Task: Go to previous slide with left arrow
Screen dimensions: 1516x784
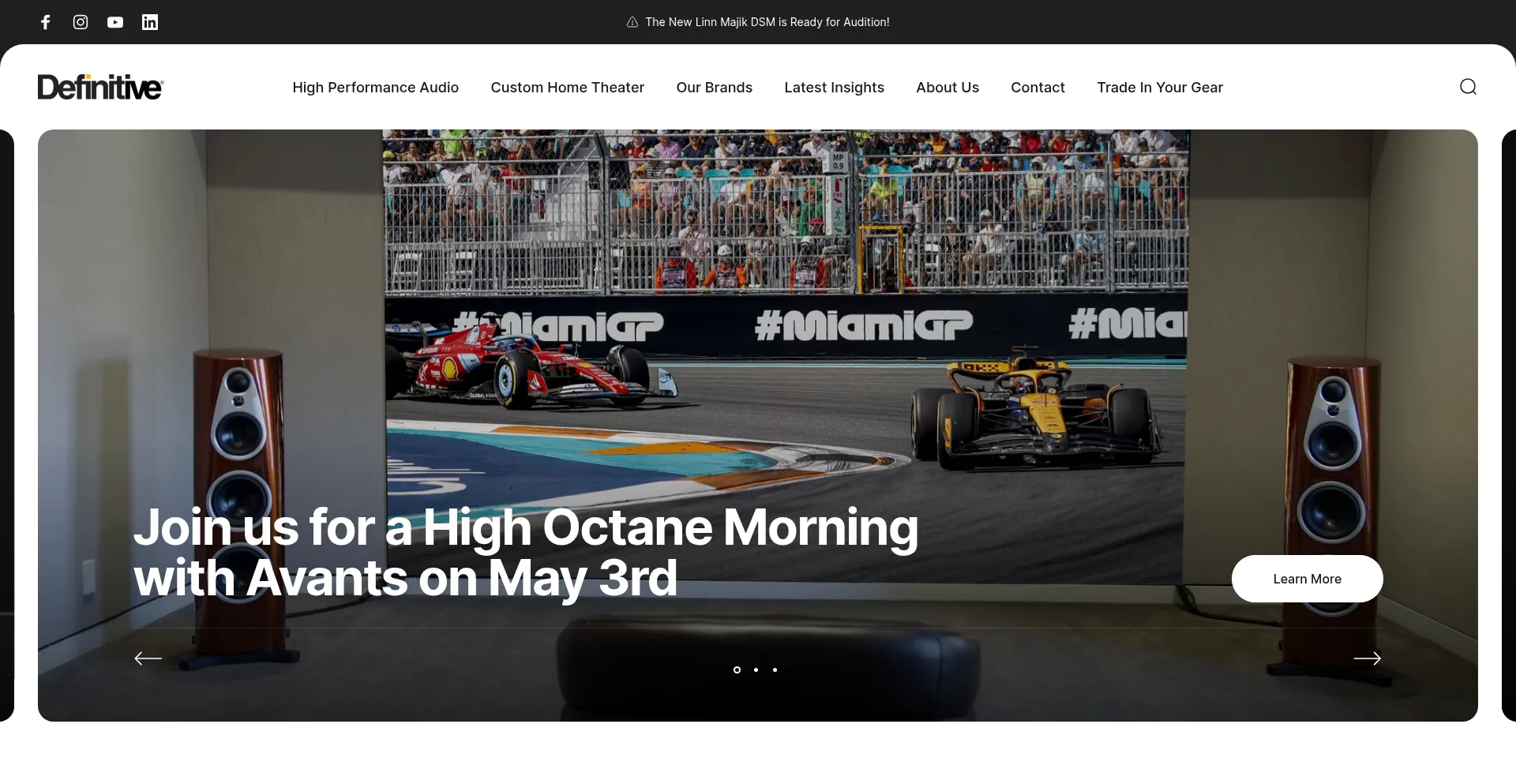Action: pos(148,658)
